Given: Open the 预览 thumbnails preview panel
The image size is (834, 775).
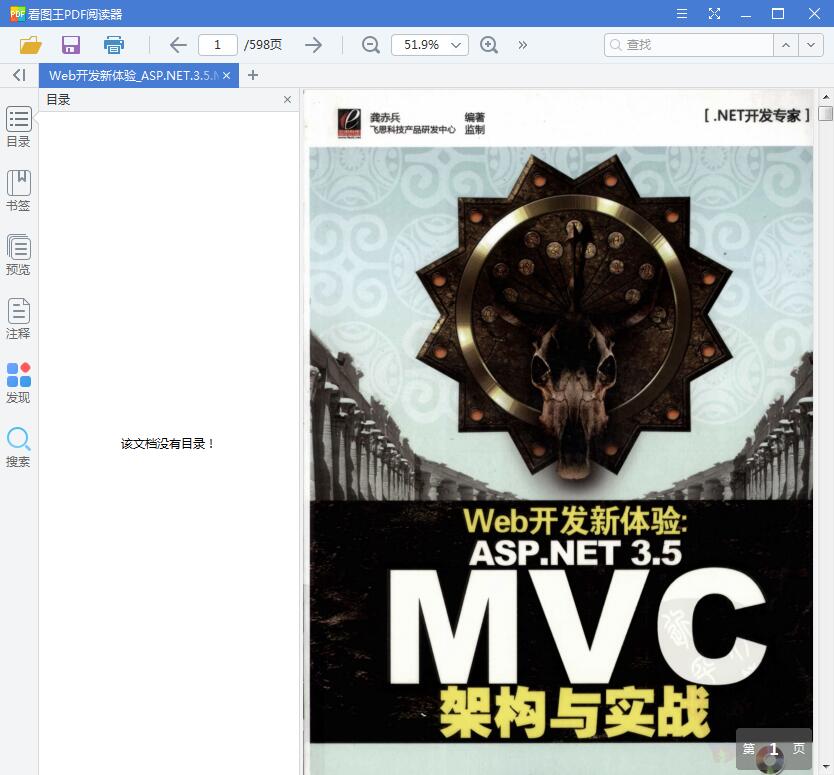Looking at the screenshot, I should pos(19,255).
